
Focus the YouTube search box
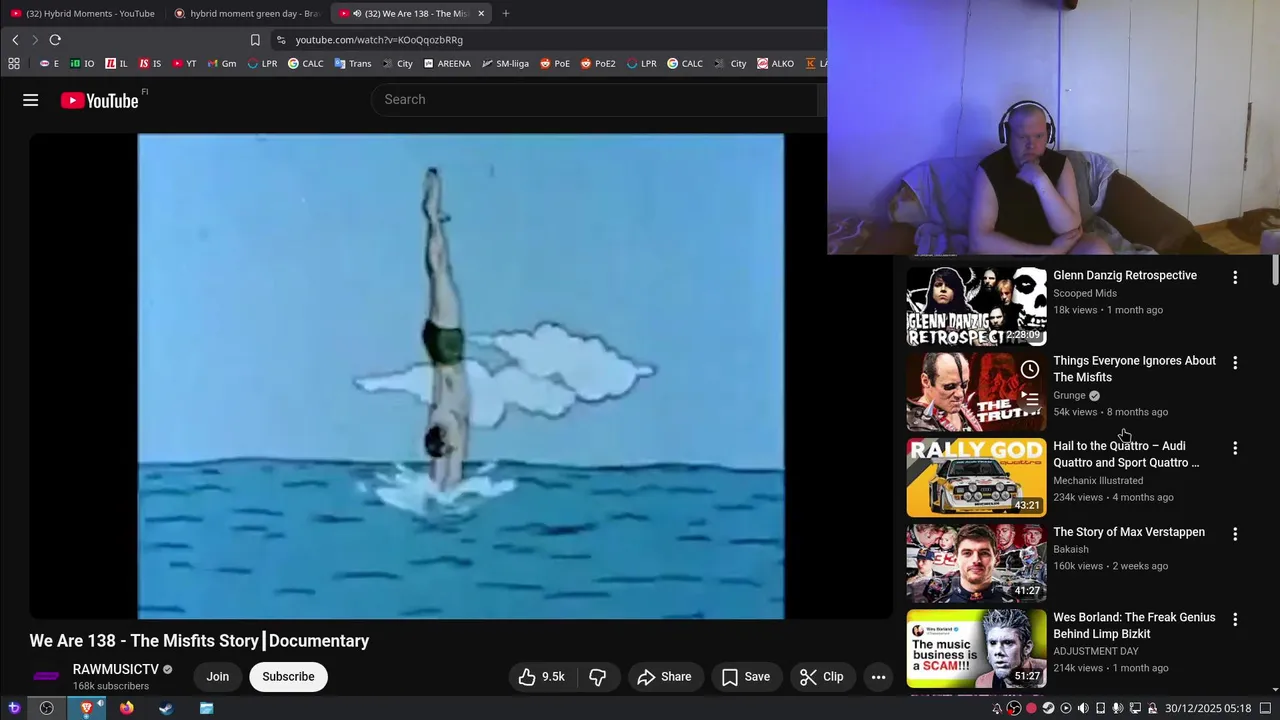pos(595,100)
